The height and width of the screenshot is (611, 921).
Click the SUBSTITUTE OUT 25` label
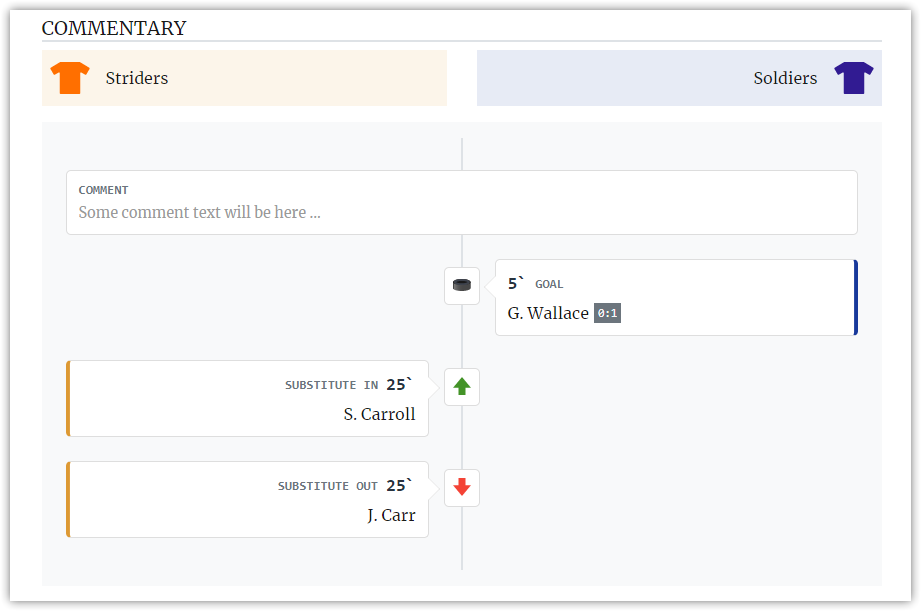pyautogui.click(x=345, y=486)
